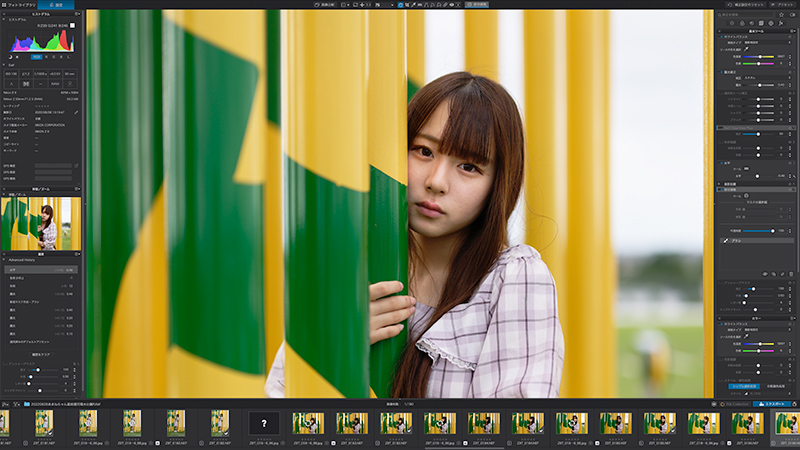The width and height of the screenshot is (800, 450).
Task: Open the exposure correction mode dropdown
Action: click(x=768, y=78)
